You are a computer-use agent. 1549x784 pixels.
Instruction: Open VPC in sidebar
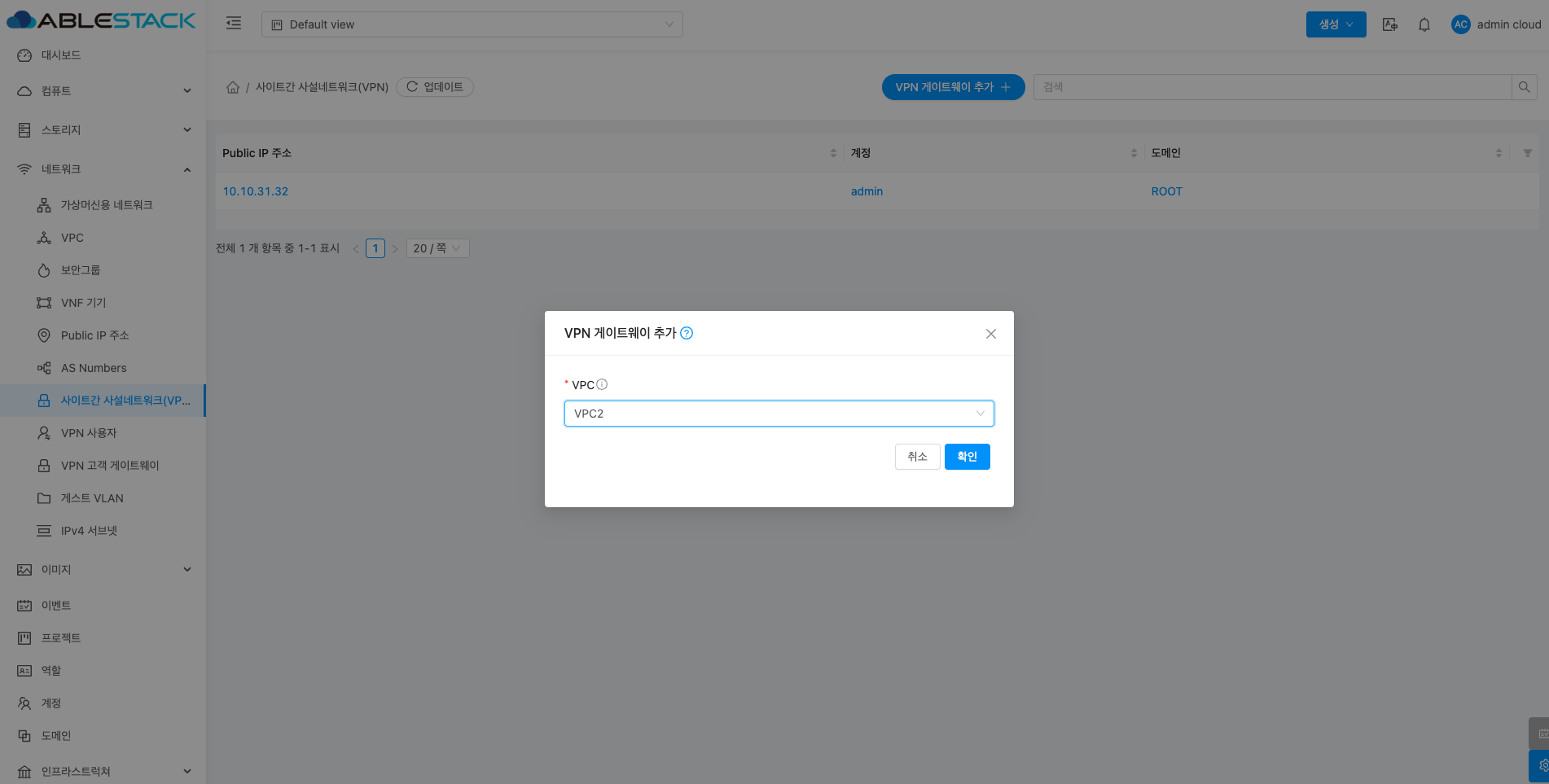103,238
